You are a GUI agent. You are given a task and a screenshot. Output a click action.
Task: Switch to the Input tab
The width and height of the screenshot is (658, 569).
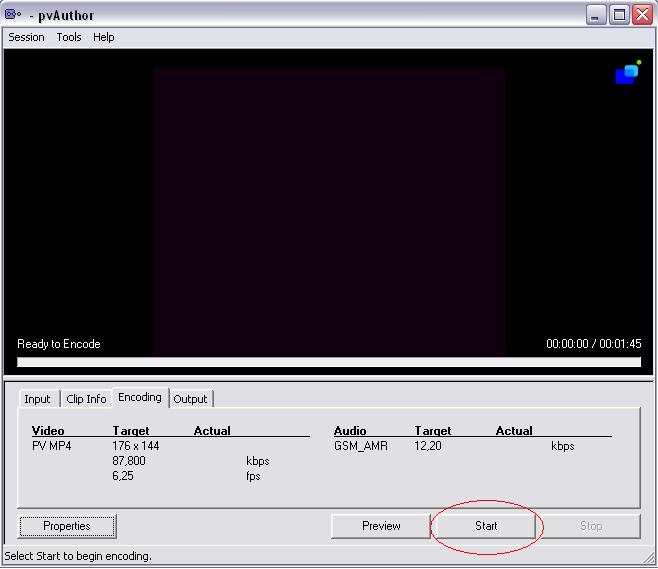(37, 399)
